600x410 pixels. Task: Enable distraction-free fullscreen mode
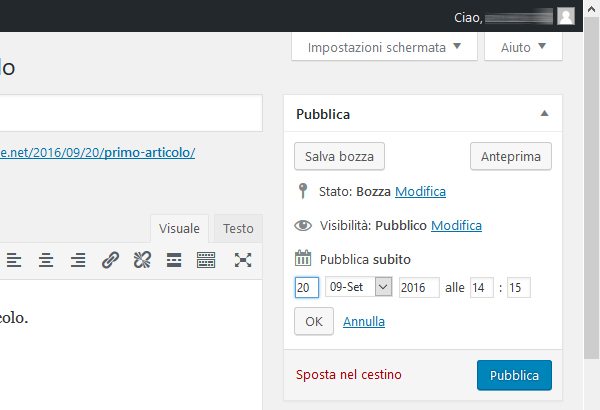pos(242,260)
